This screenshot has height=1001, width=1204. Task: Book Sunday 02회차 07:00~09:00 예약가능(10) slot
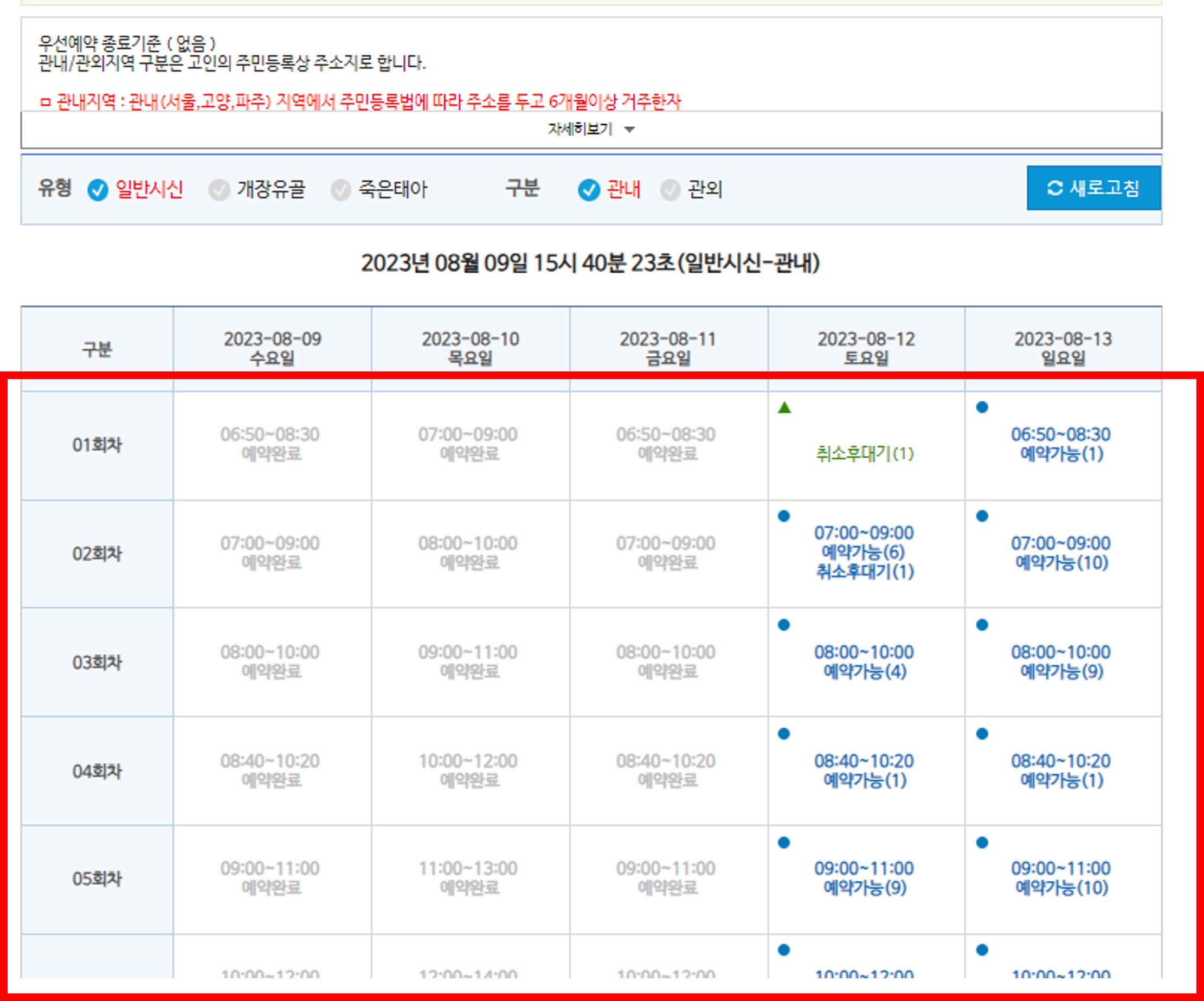[1061, 553]
